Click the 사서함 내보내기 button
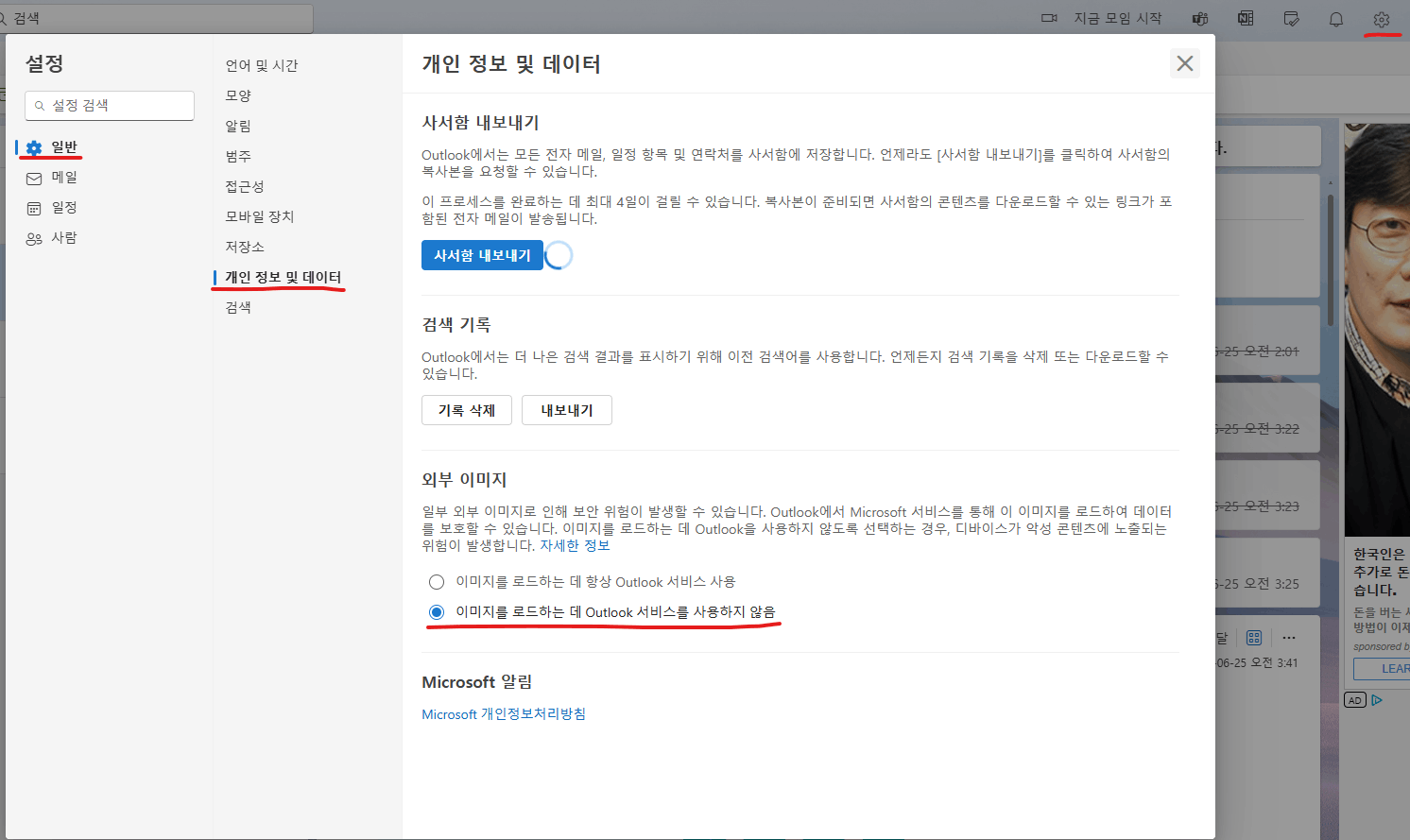1410x840 pixels. (x=482, y=255)
